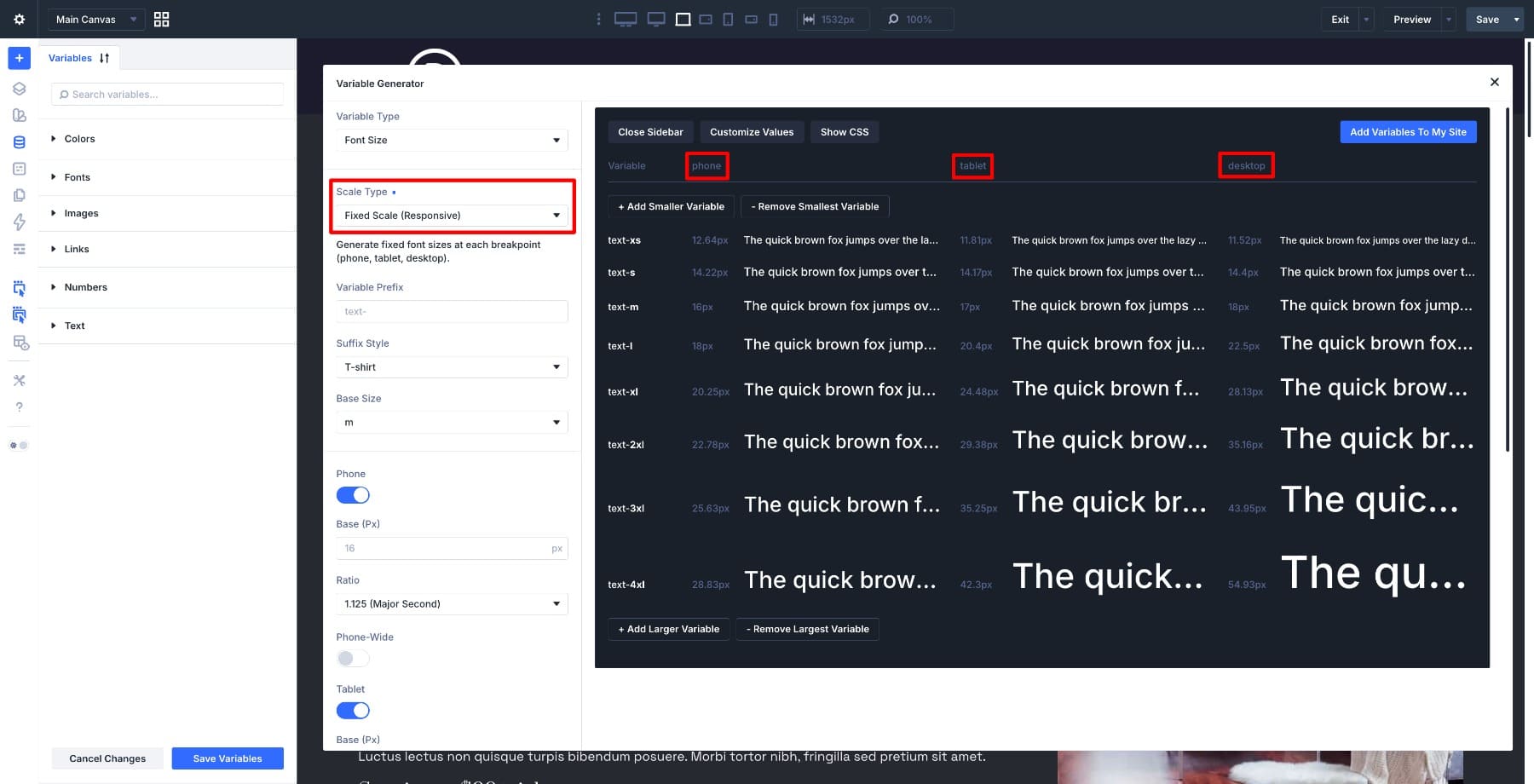This screenshot has height=784, width=1534.
Task: Click the Show CSS button
Action: tap(845, 132)
